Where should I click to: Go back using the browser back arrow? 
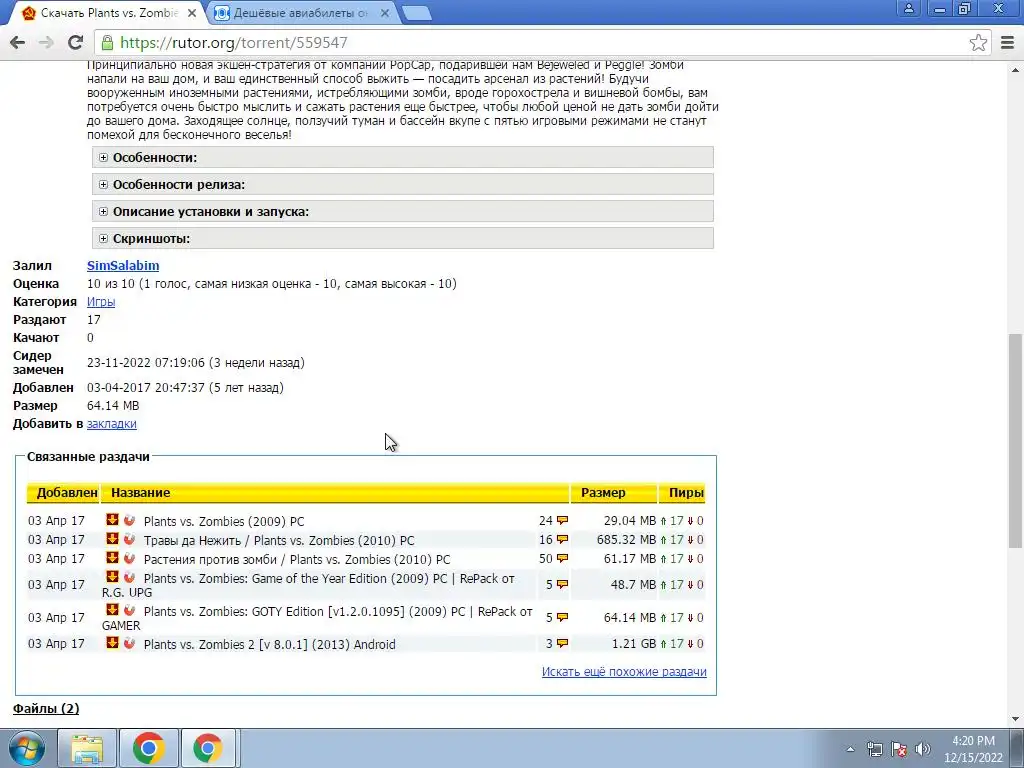click(18, 42)
